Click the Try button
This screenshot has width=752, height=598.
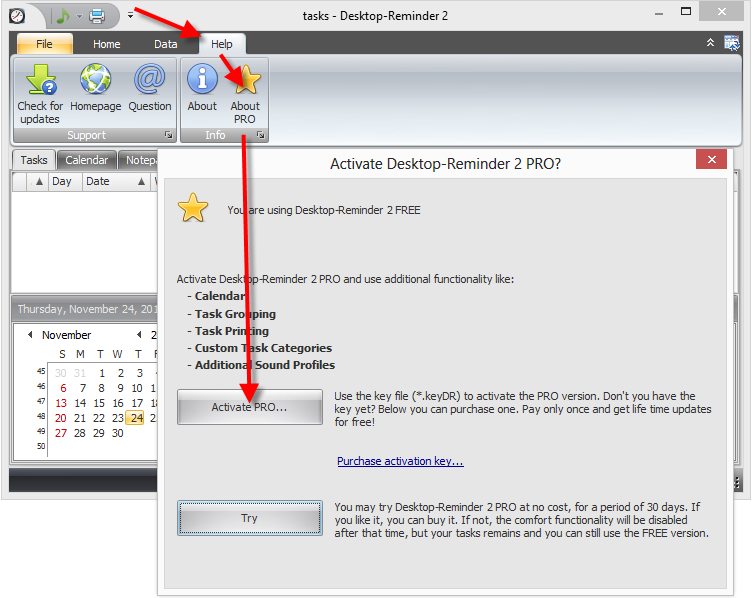(249, 518)
